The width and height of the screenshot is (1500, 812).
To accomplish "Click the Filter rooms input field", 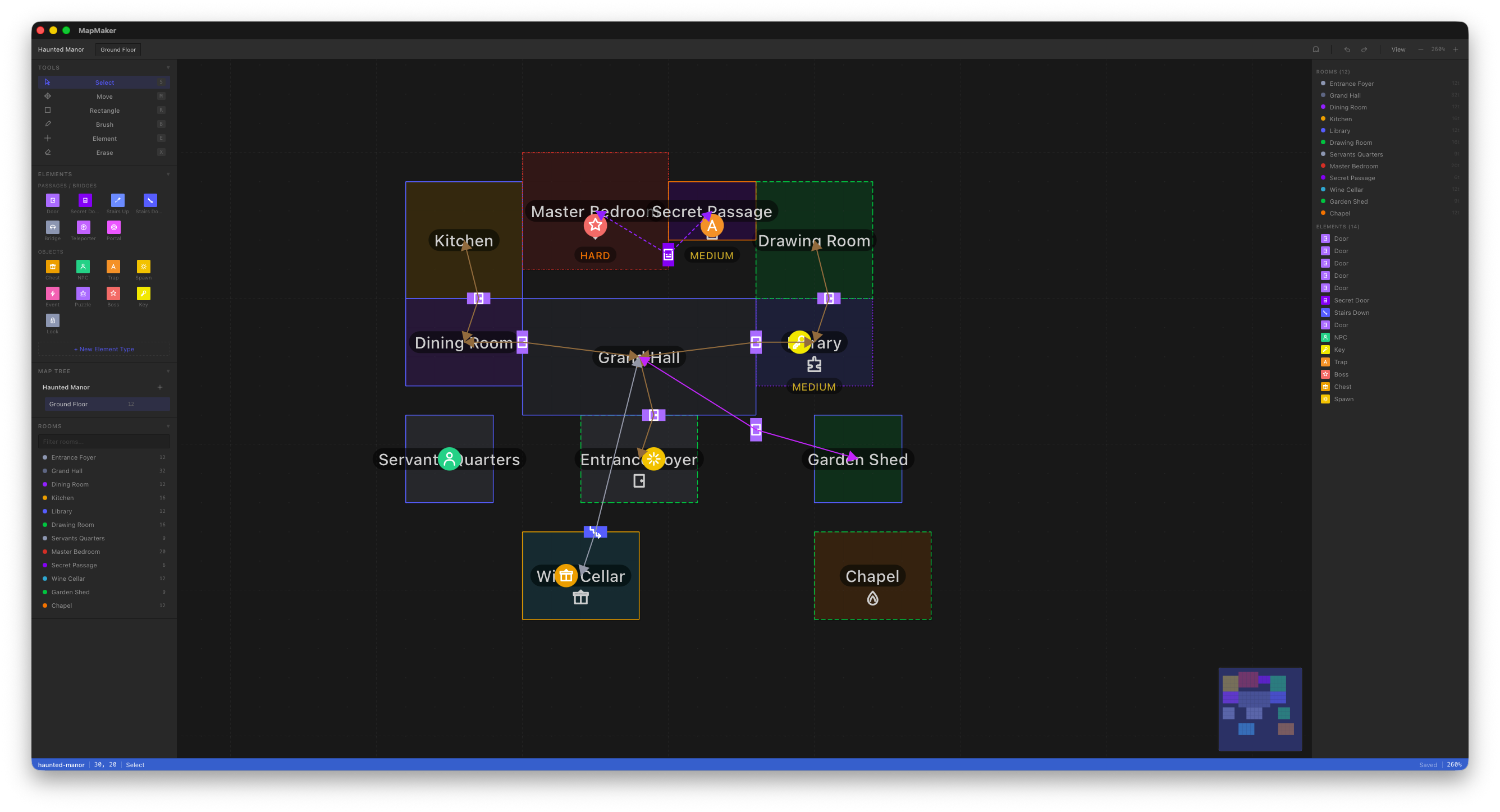I will [x=104, y=441].
